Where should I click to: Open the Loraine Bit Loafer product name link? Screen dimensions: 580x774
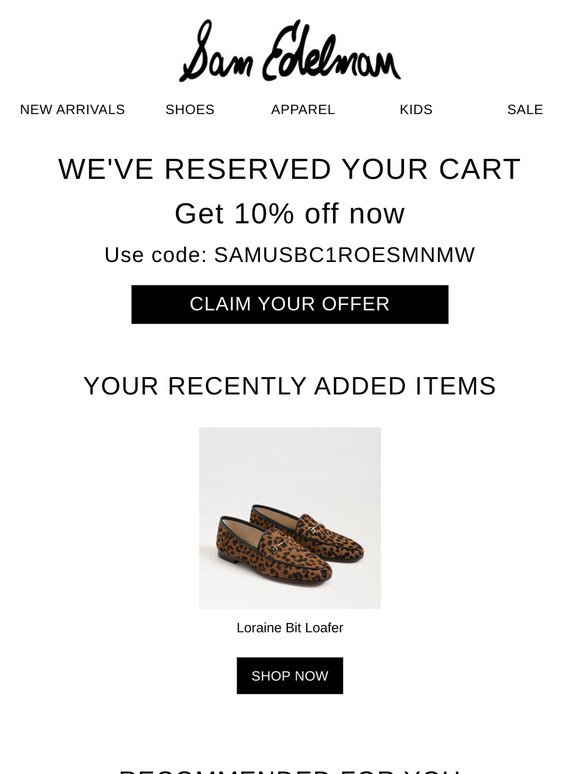[x=290, y=628]
